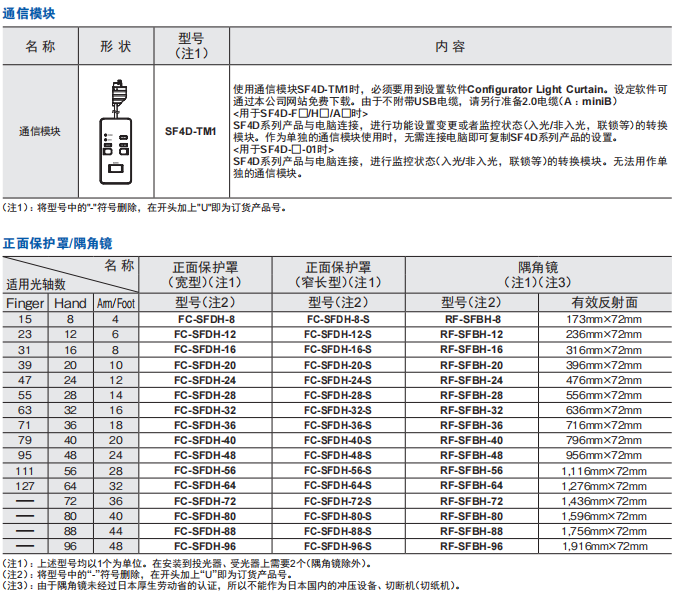The image size is (681, 595).
Task: Click the Finger value 127 cell
Action: [25, 486]
